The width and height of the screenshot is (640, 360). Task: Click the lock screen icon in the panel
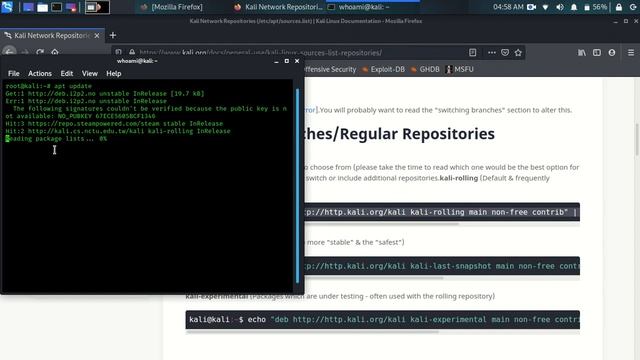pyautogui.click(x=619, y=7)
